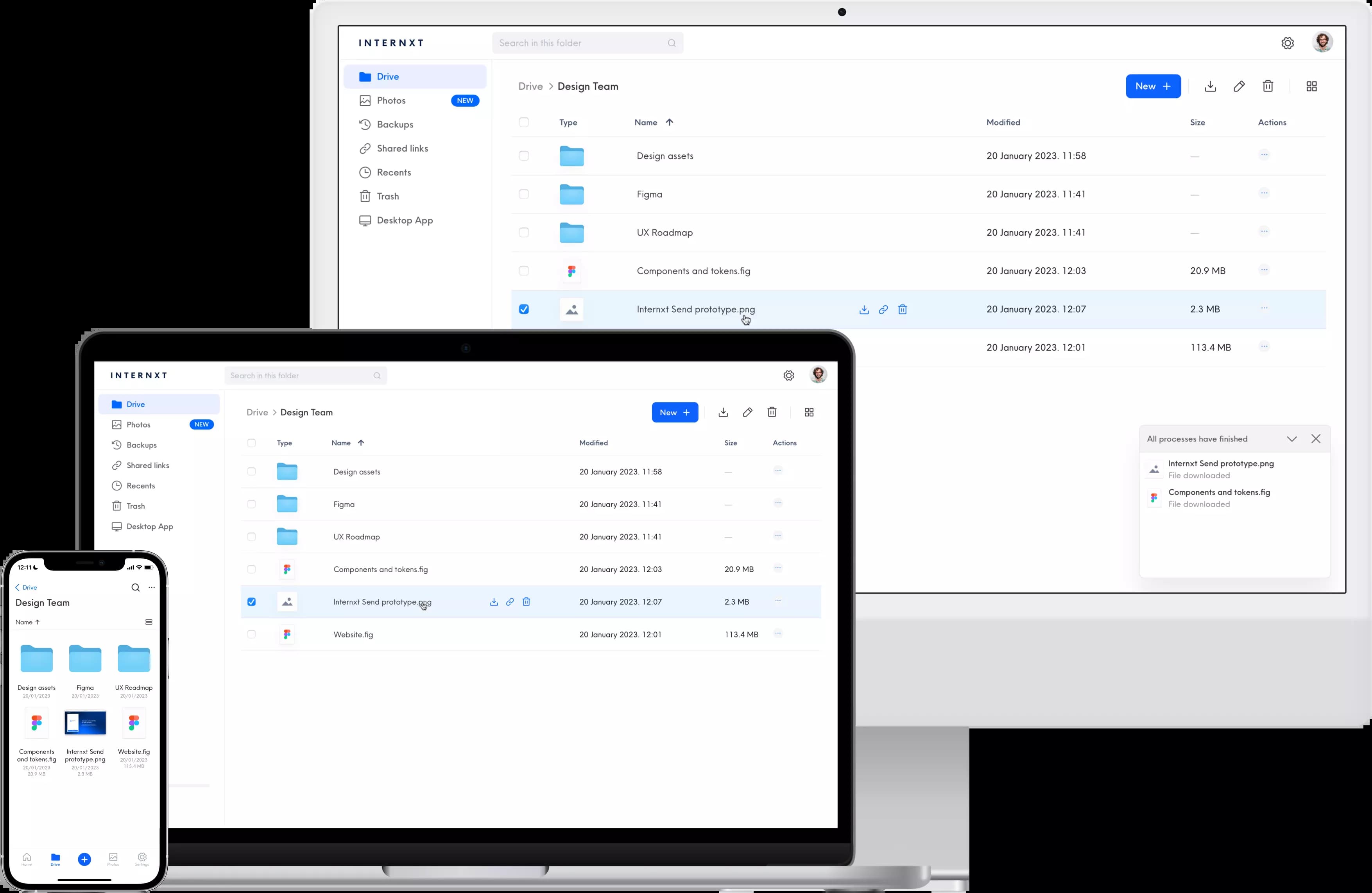This screenshot has height=893, width=1372.
Task: Tap Drive in the phone bottom navigation
Action: 56,859
